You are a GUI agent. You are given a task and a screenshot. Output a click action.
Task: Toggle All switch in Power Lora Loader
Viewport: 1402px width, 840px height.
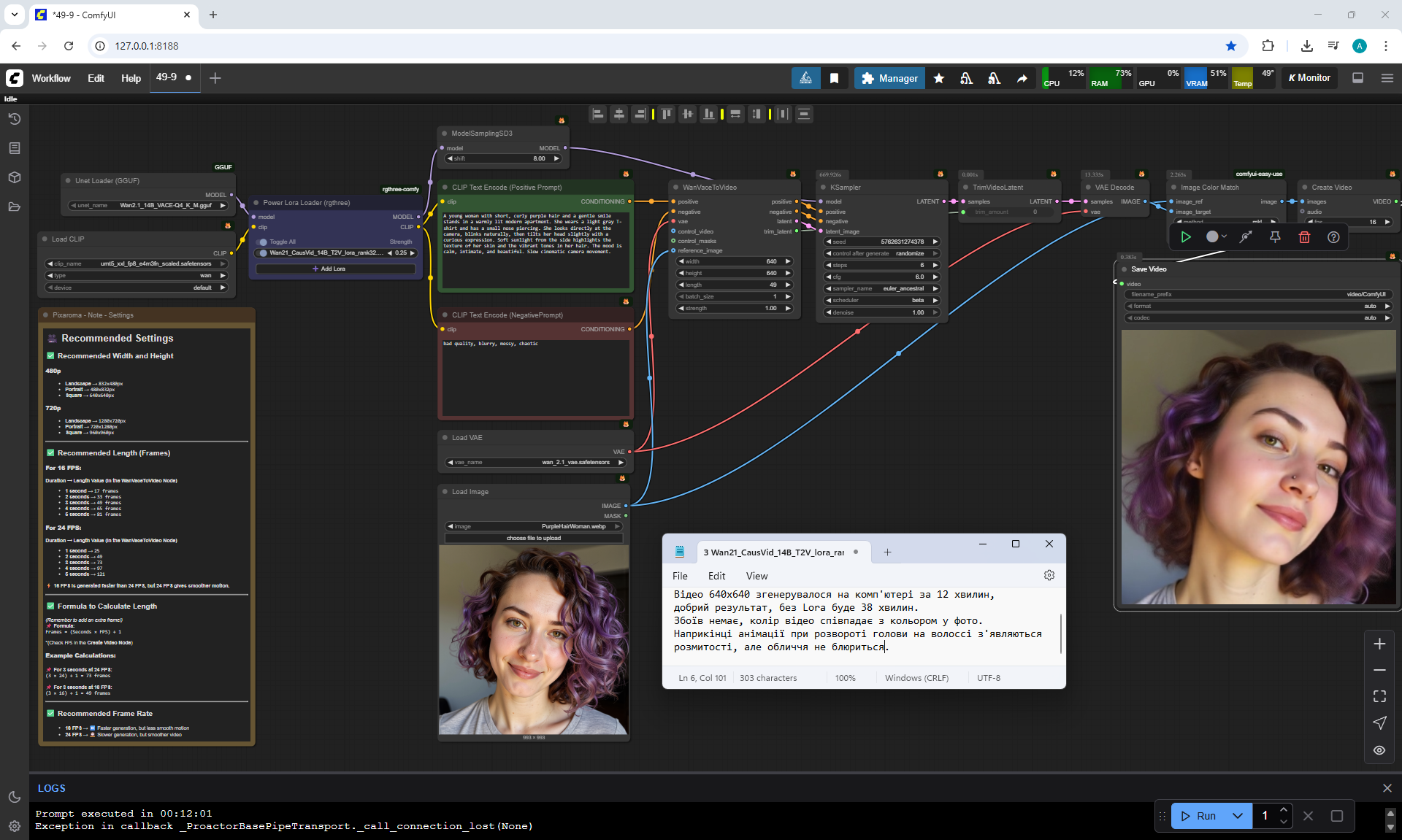pyautogui.click(x=263, y=242)
